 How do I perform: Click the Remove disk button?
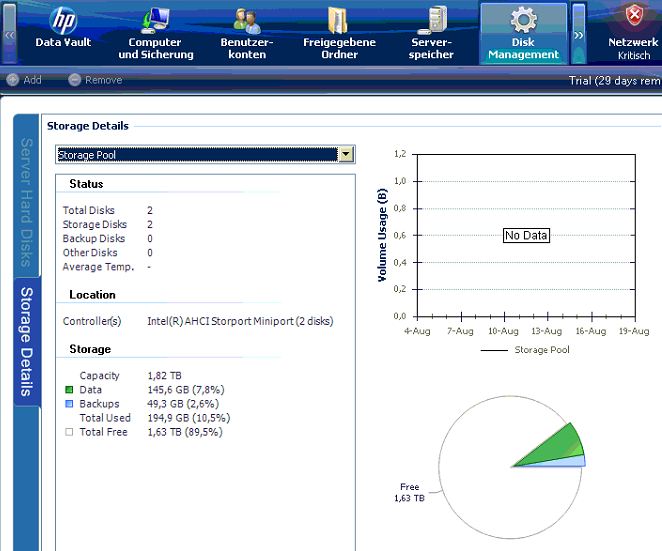95,80
